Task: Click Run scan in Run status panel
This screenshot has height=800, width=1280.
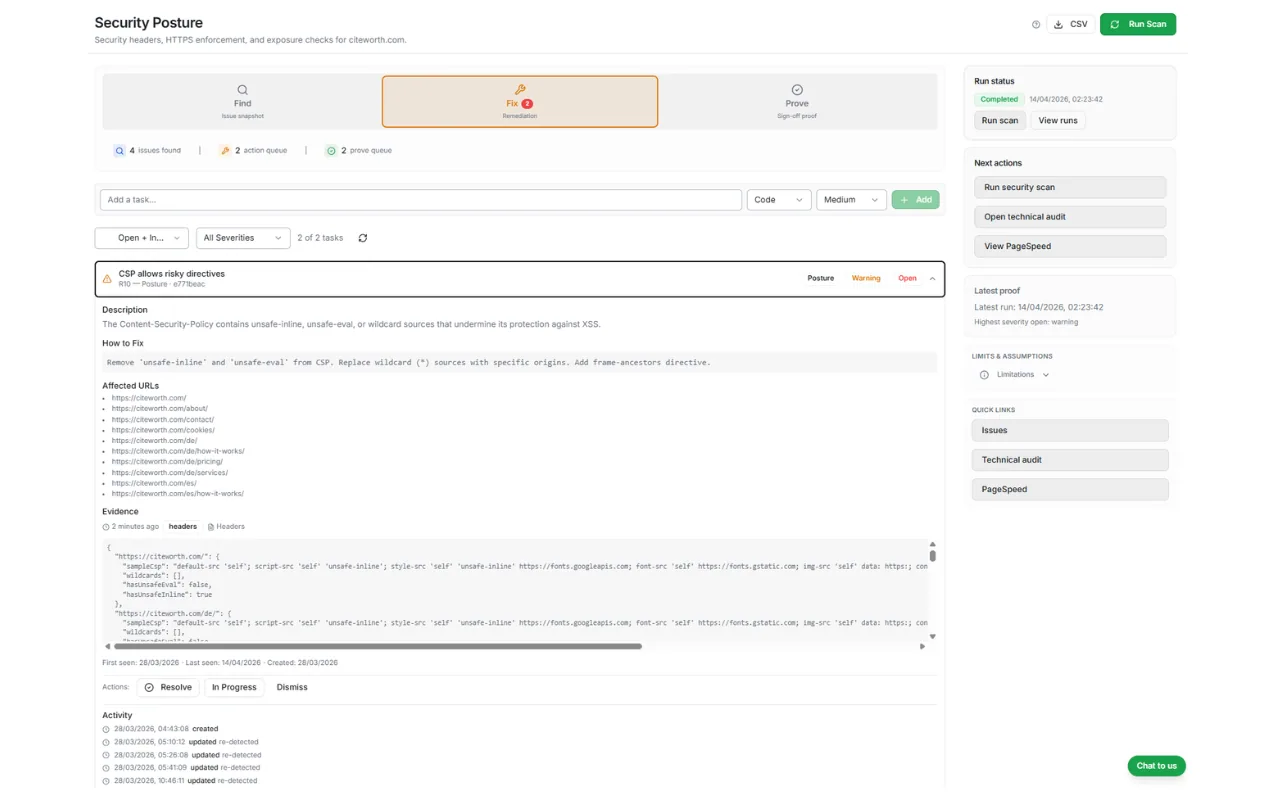Action: (x=1000, y=121)
